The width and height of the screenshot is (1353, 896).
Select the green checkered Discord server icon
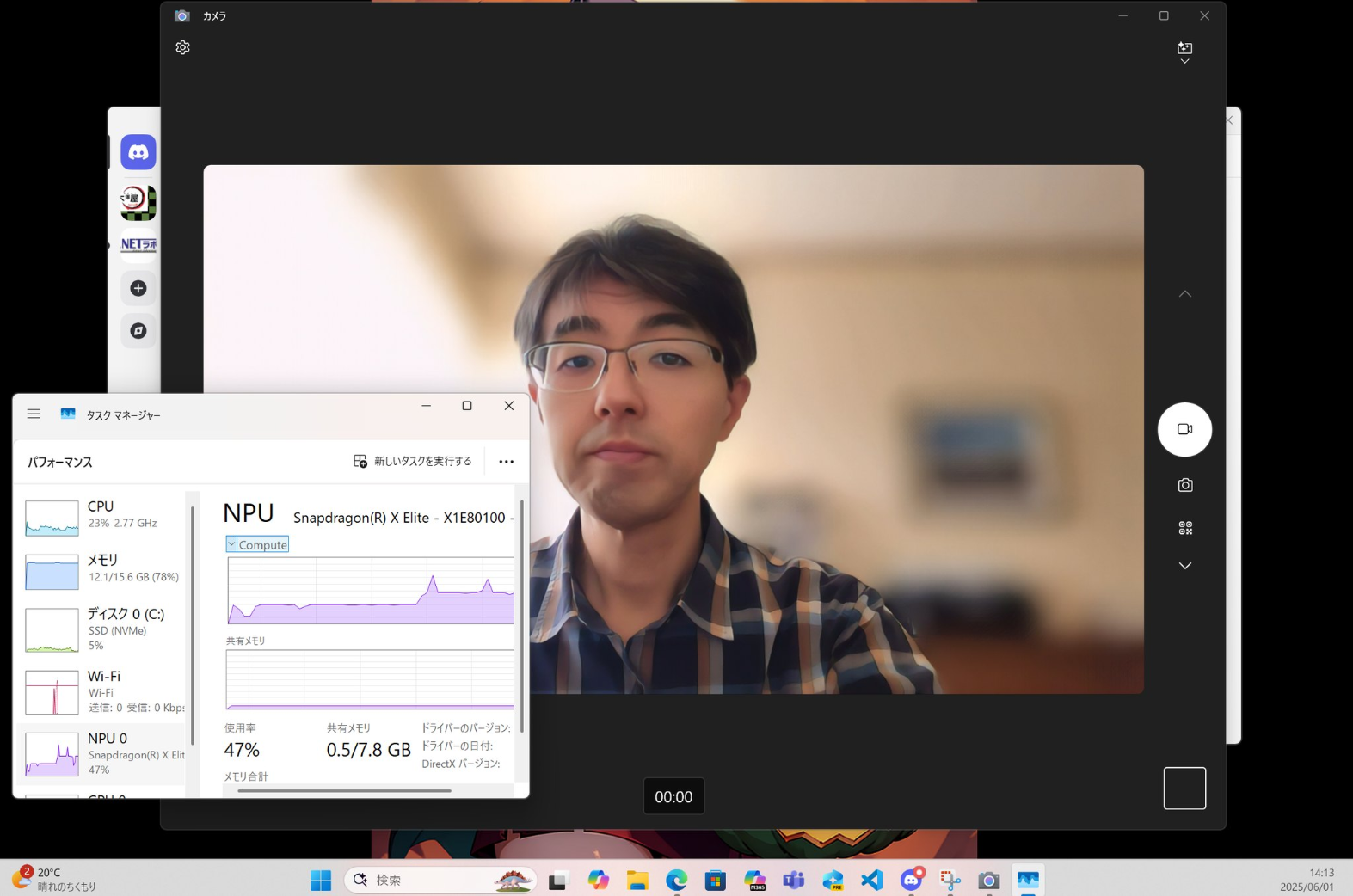pos(138,203)
